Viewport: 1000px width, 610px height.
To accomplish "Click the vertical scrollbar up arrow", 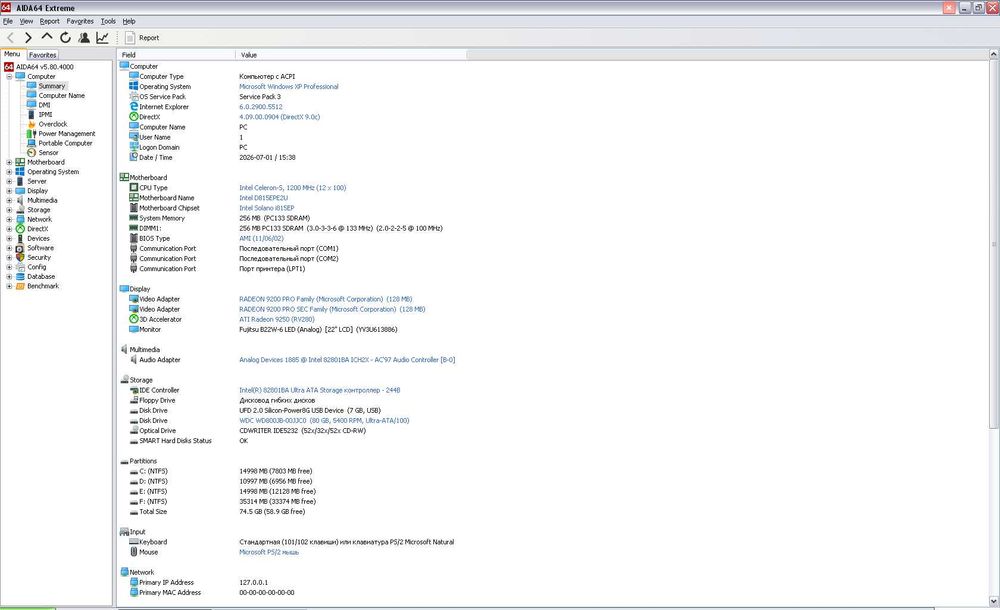I will click(x=994, y=55).
